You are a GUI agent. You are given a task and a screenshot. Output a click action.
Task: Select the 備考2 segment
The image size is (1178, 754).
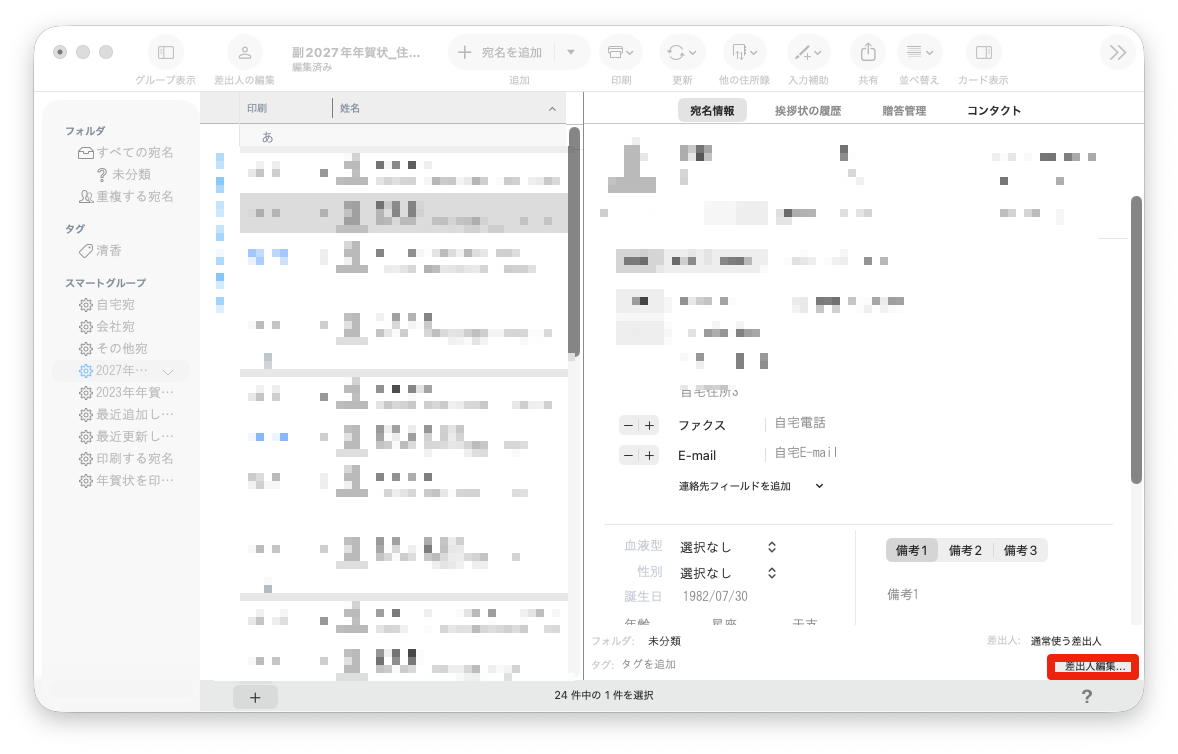coord(965,550)
